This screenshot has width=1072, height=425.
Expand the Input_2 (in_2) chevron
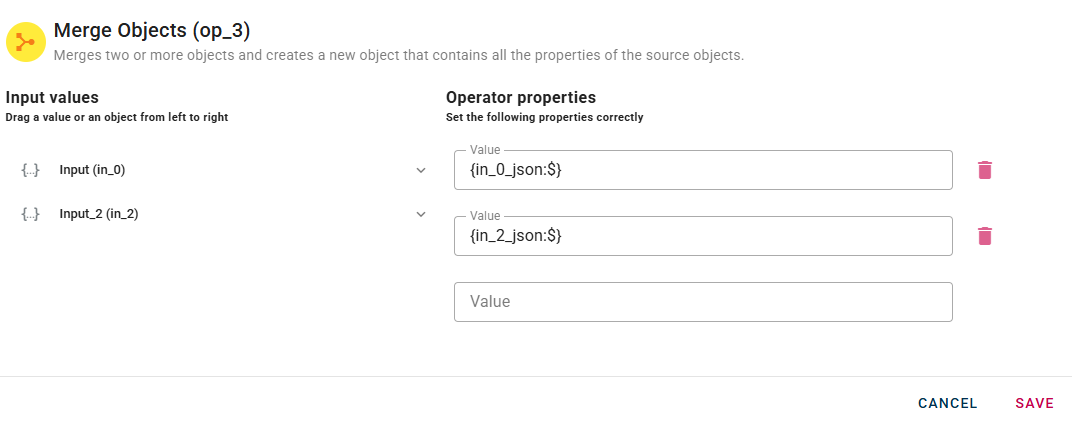421,214
